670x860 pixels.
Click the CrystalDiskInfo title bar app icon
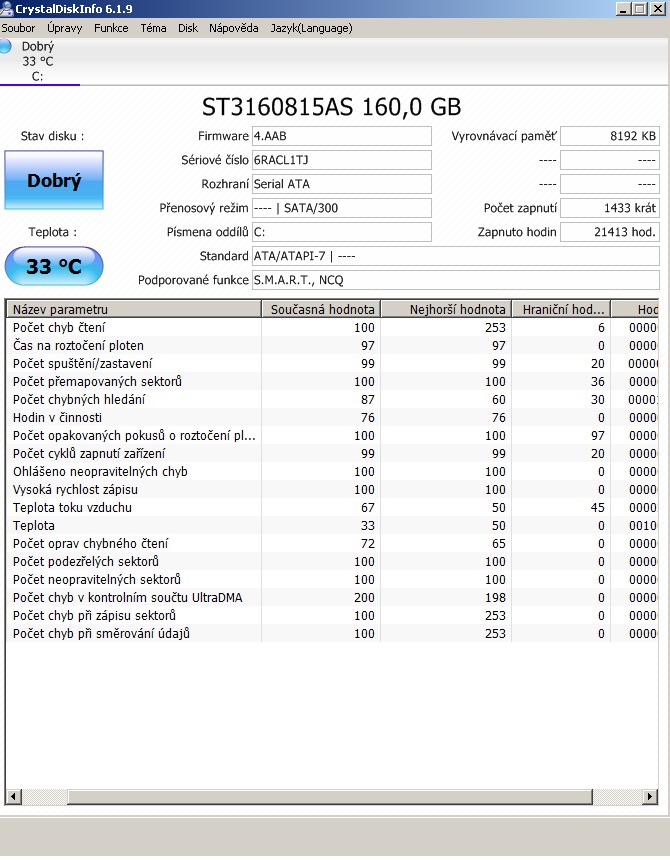point(6,9)
